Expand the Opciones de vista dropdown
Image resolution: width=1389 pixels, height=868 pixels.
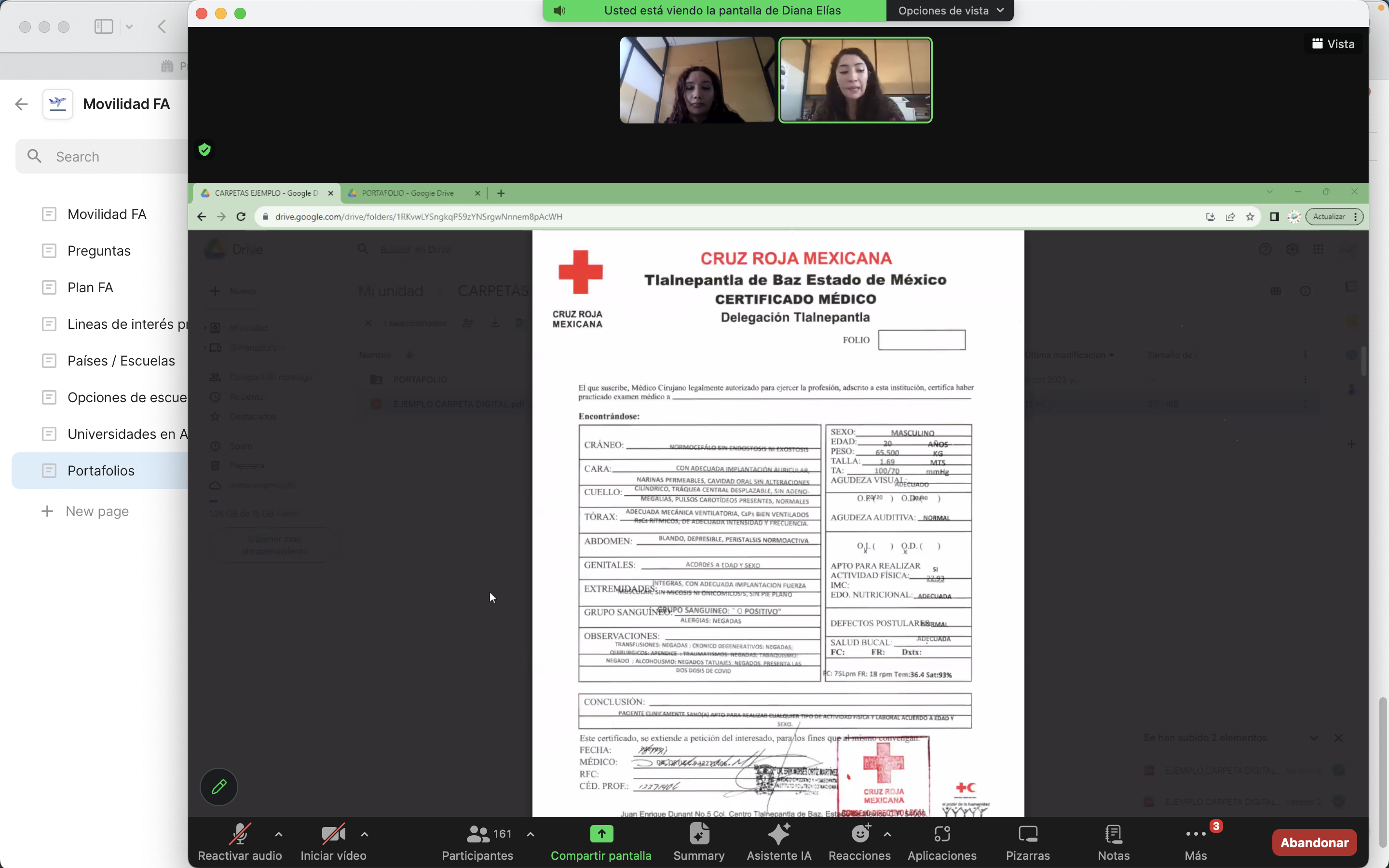coord(950,10)
